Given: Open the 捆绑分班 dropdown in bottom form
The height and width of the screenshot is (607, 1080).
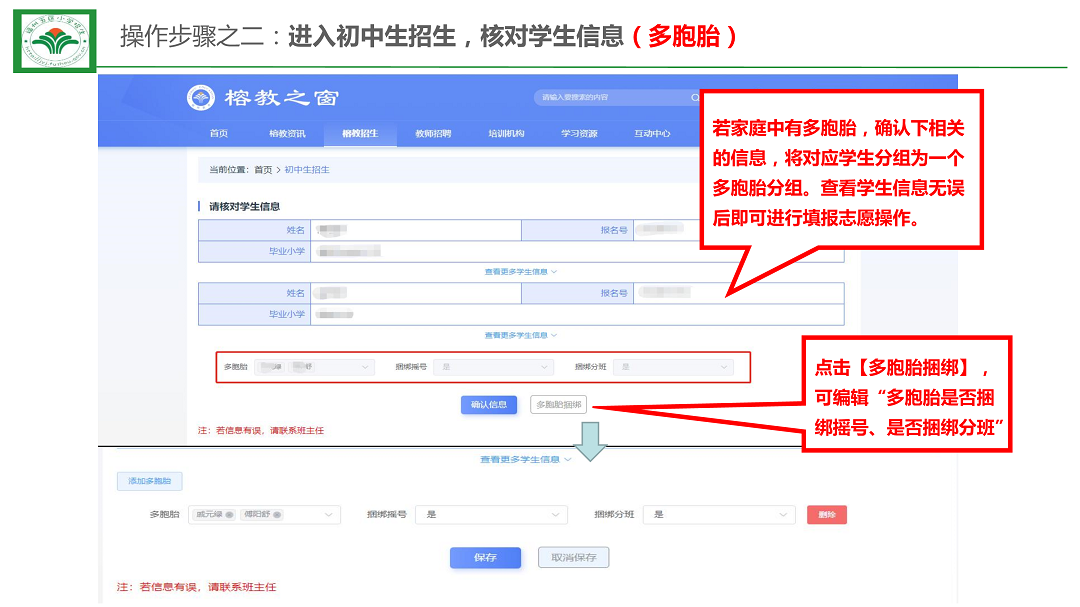Looking at the screenshot, I should [x=718, y=515].
